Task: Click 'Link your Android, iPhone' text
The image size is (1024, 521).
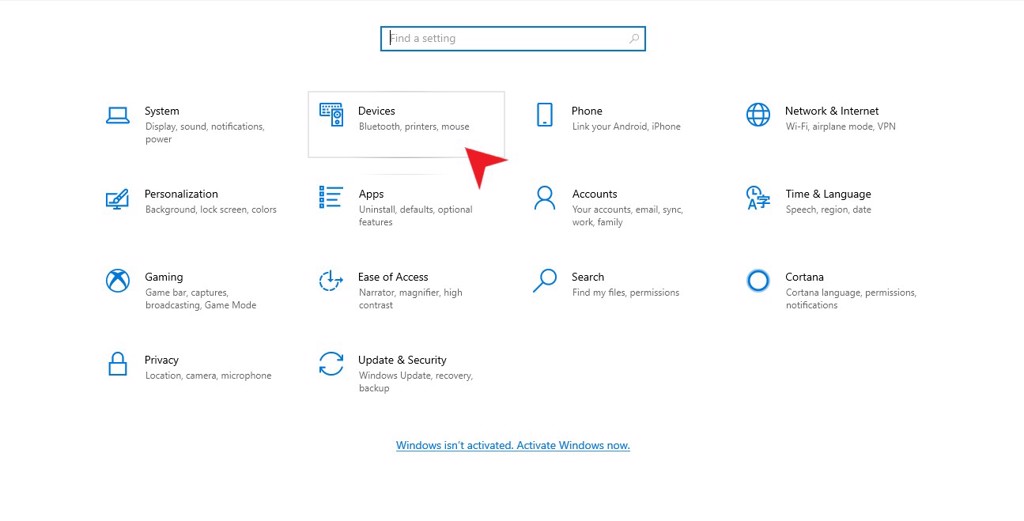Action: 626,127
